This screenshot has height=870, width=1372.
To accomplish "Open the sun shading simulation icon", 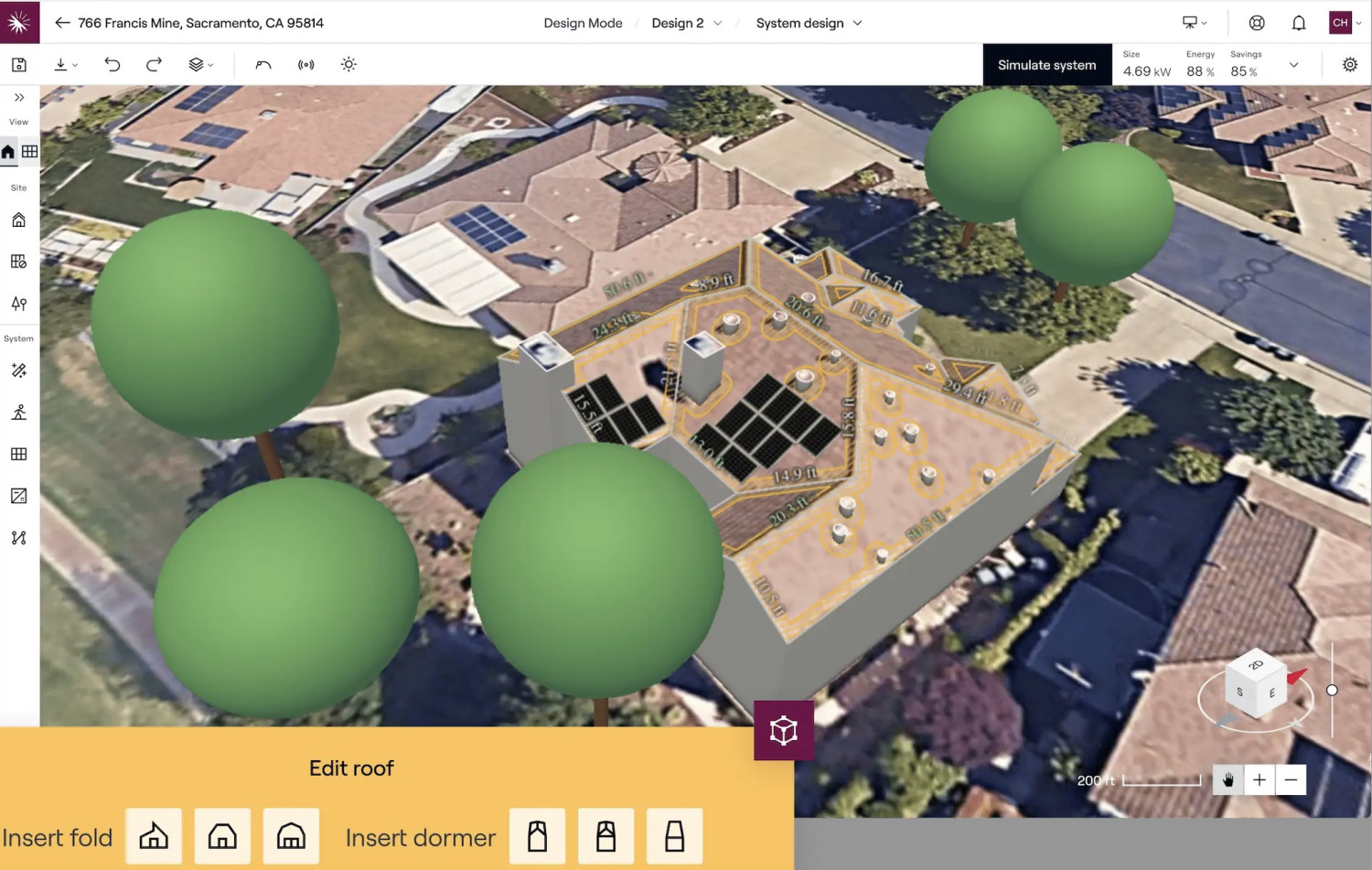I will tap(348, 65).
